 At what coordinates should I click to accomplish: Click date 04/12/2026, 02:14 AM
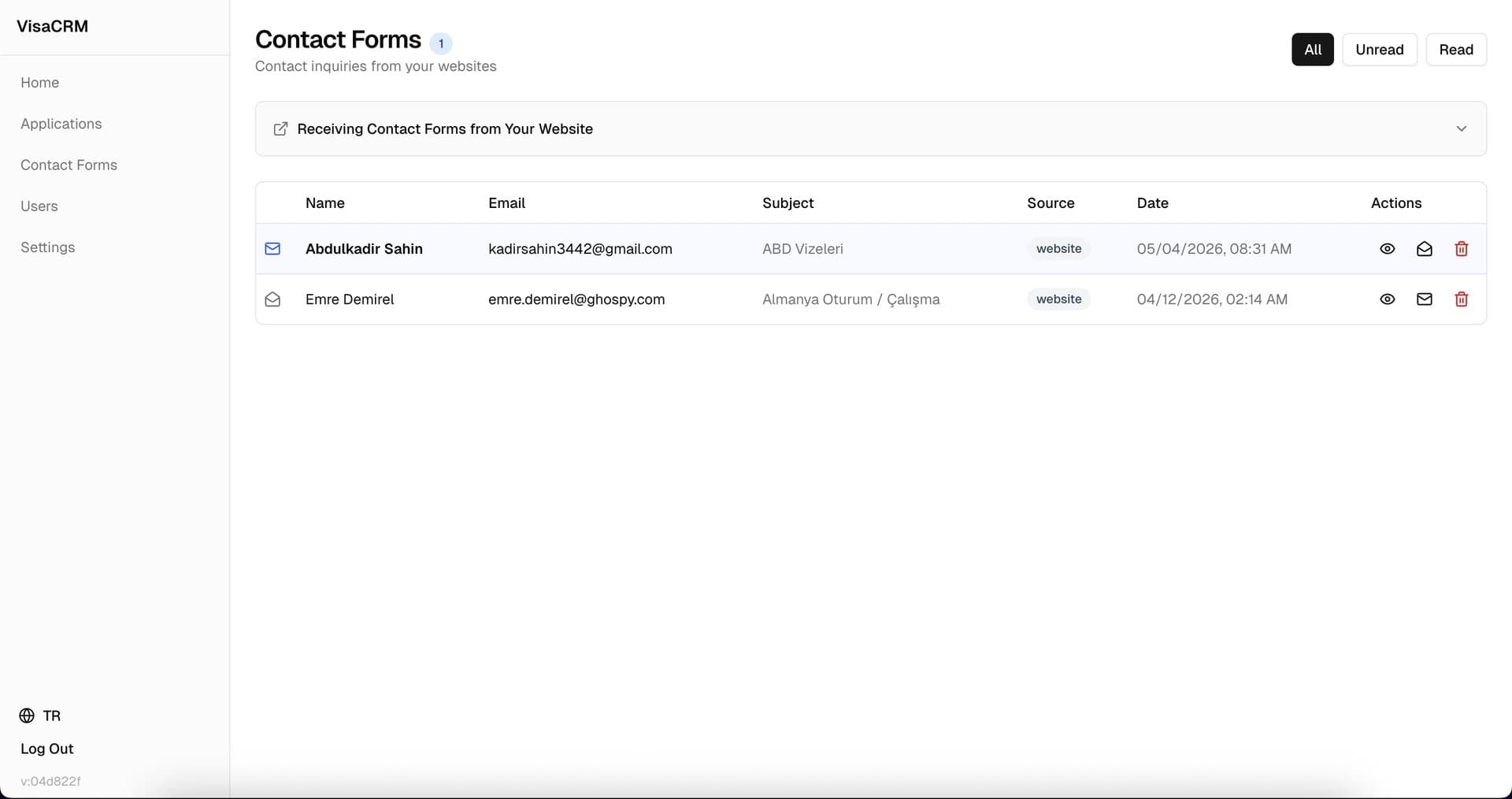click(1212, 299)
